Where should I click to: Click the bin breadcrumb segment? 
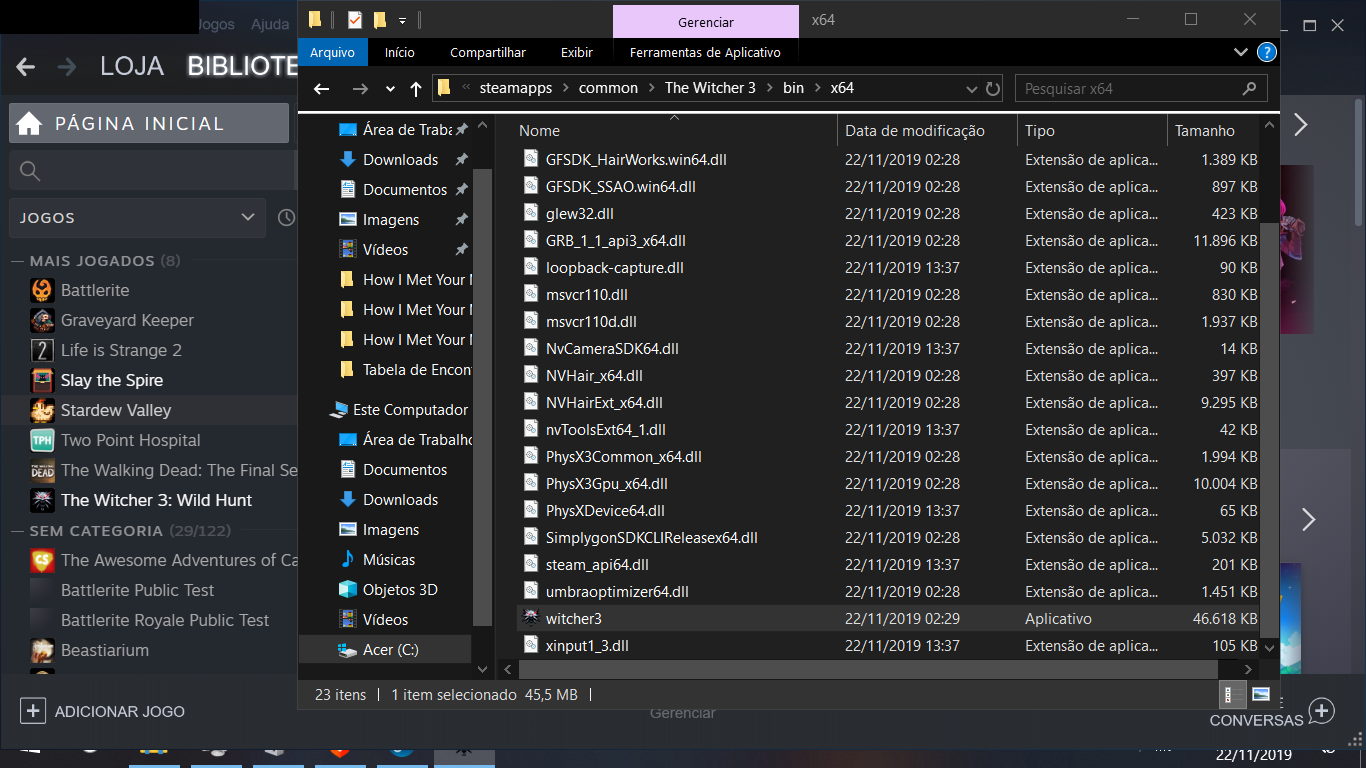point(793,88)
